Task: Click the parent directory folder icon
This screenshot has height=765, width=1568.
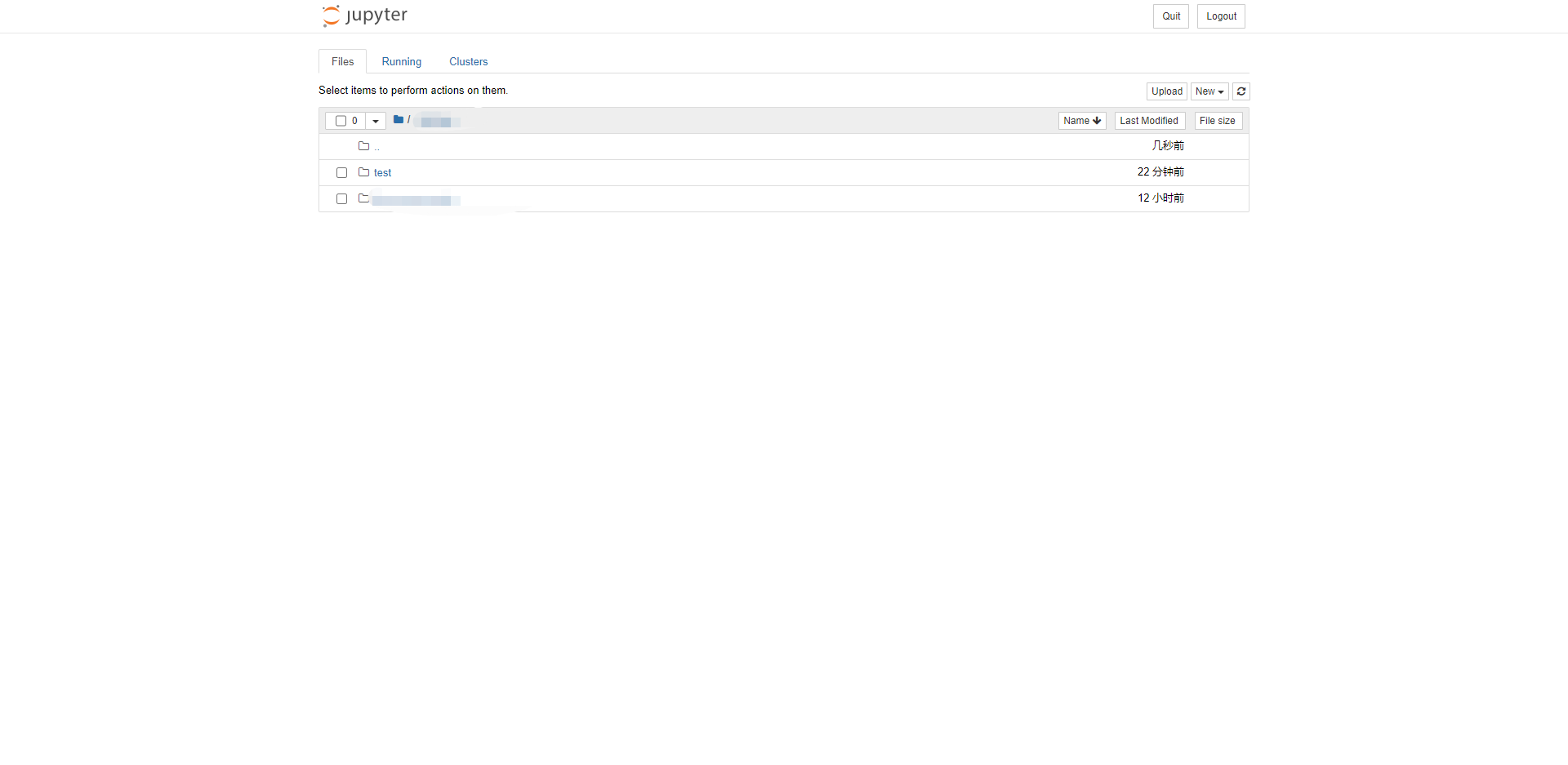Action: (364, 146)
